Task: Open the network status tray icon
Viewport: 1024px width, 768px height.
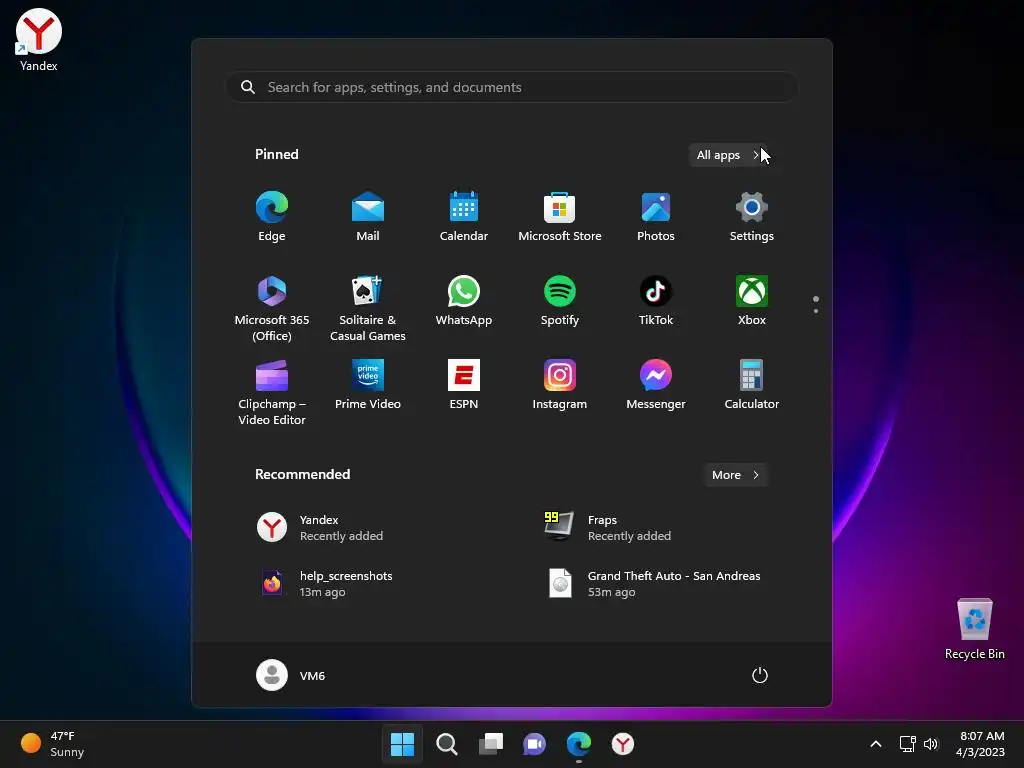Action: [907, 744]
